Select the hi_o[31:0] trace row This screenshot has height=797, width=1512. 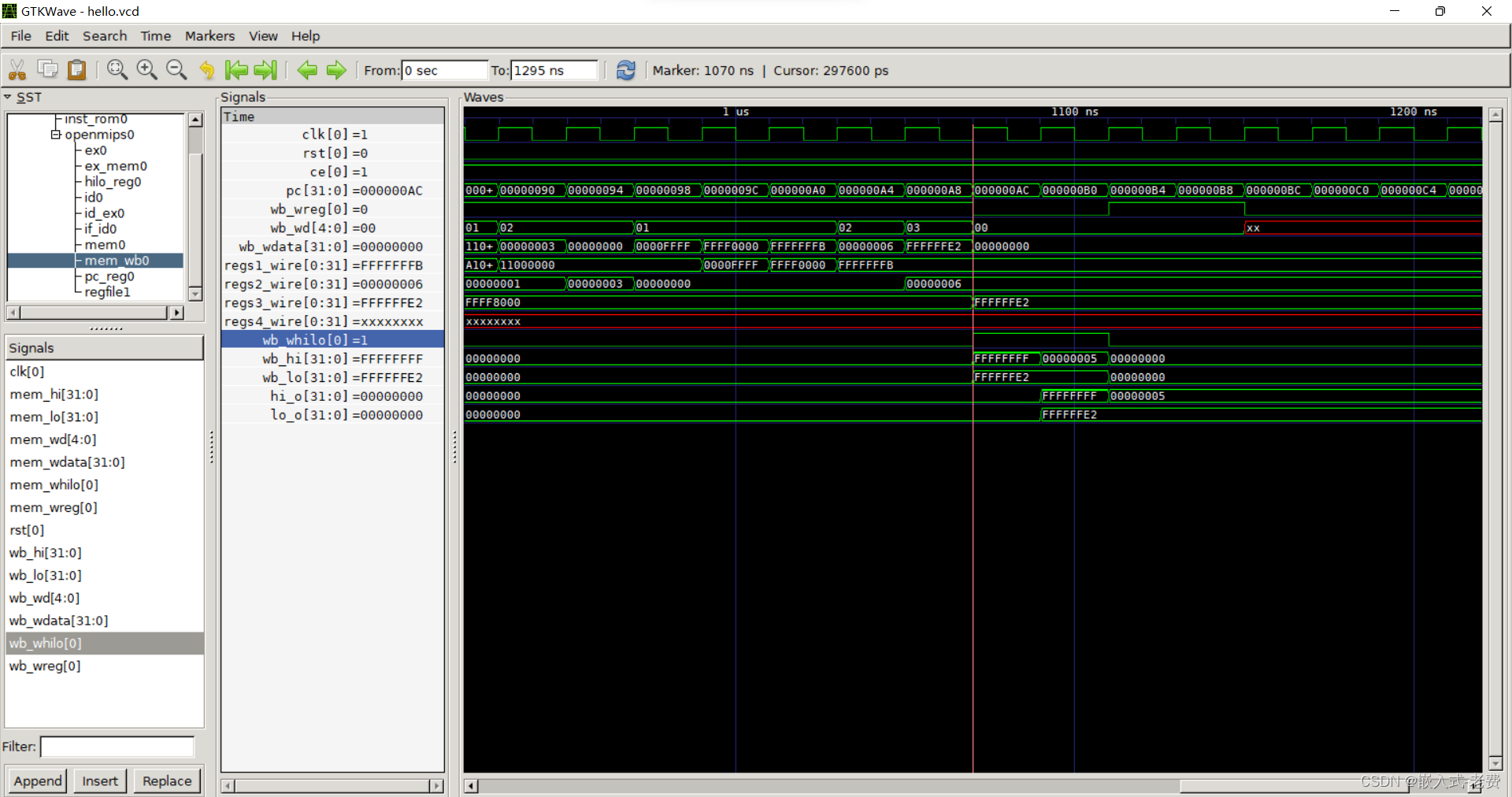click(332, 396)
